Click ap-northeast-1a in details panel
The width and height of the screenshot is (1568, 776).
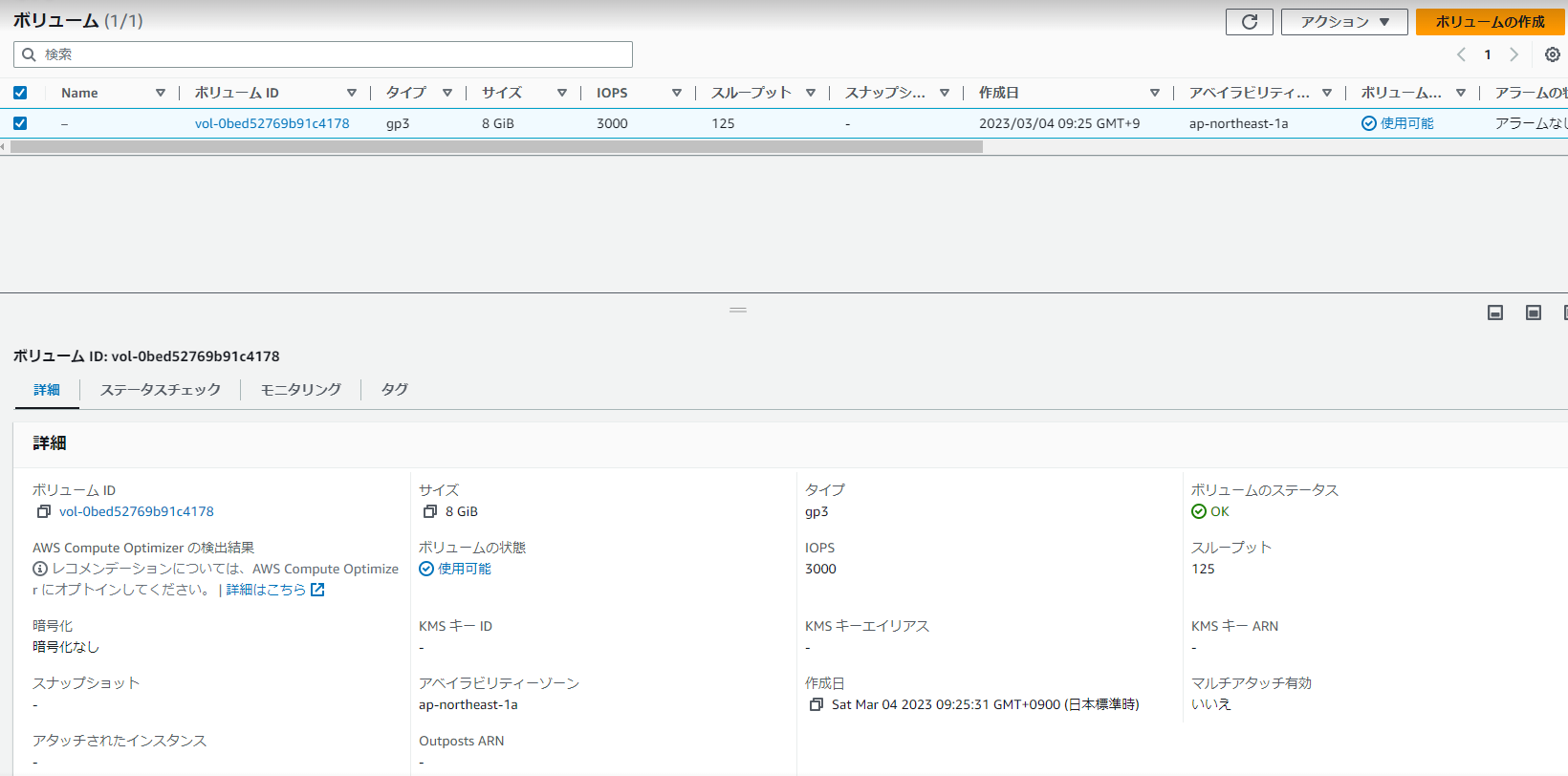tap(468, 704)
